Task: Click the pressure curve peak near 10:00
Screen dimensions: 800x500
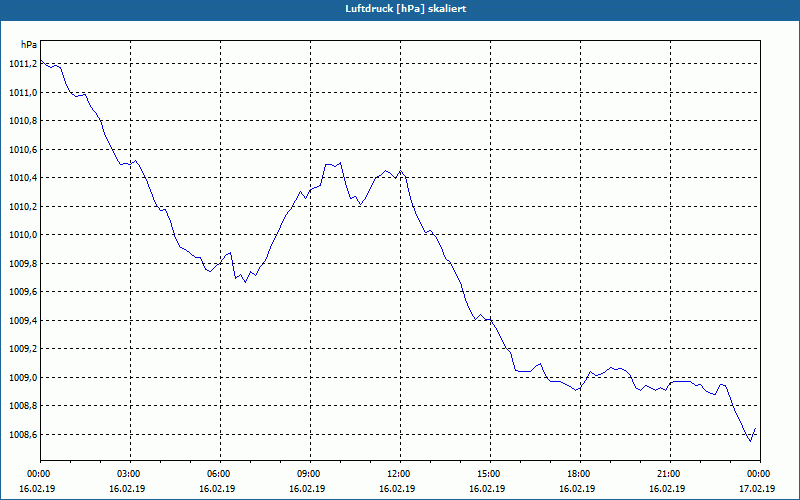Action: (x=340, y=163)
